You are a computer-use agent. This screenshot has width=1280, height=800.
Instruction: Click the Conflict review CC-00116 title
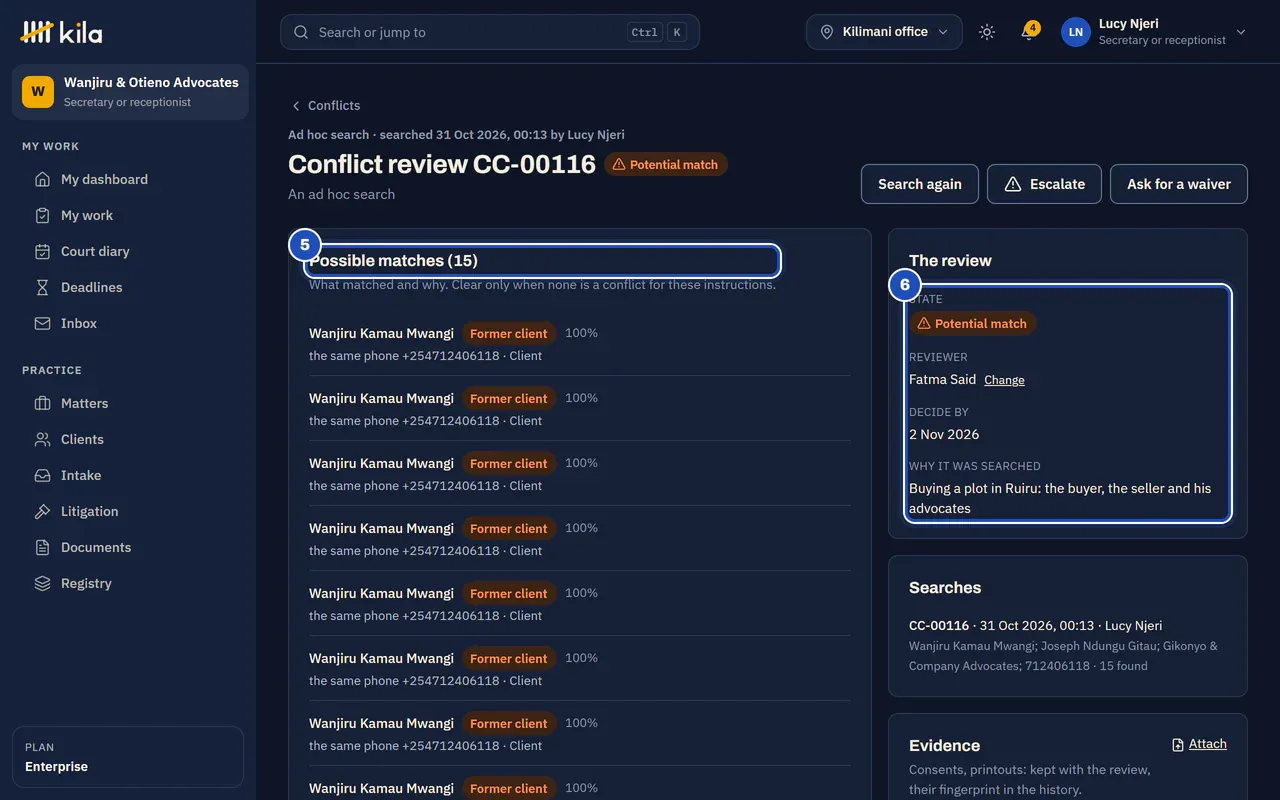coord(442,164)
